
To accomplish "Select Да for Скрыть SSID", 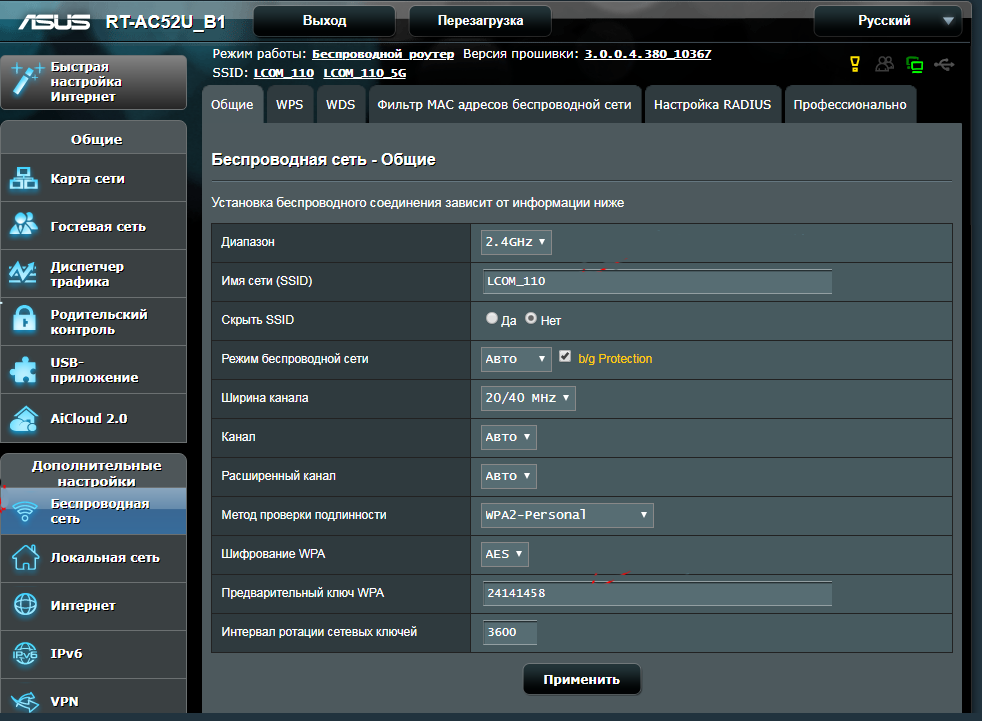I will pyautogui.click(x=492, y=318).
